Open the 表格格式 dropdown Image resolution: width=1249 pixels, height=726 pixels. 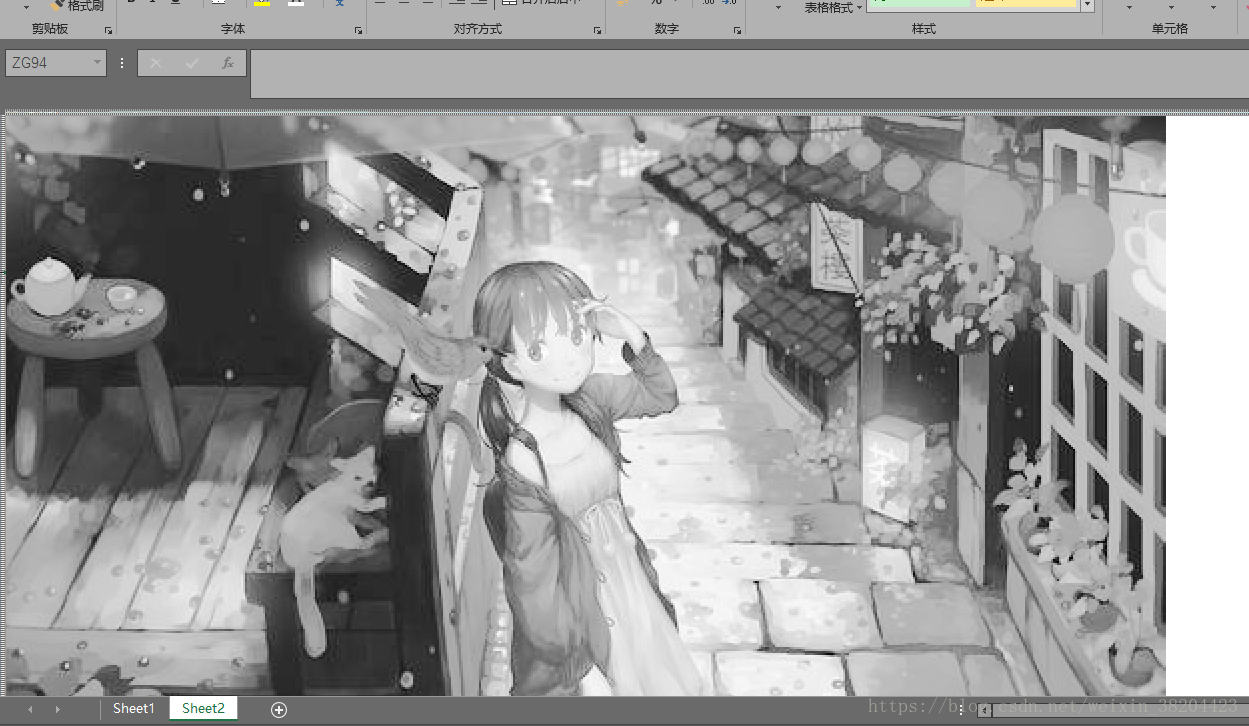(x=832, y=8)
